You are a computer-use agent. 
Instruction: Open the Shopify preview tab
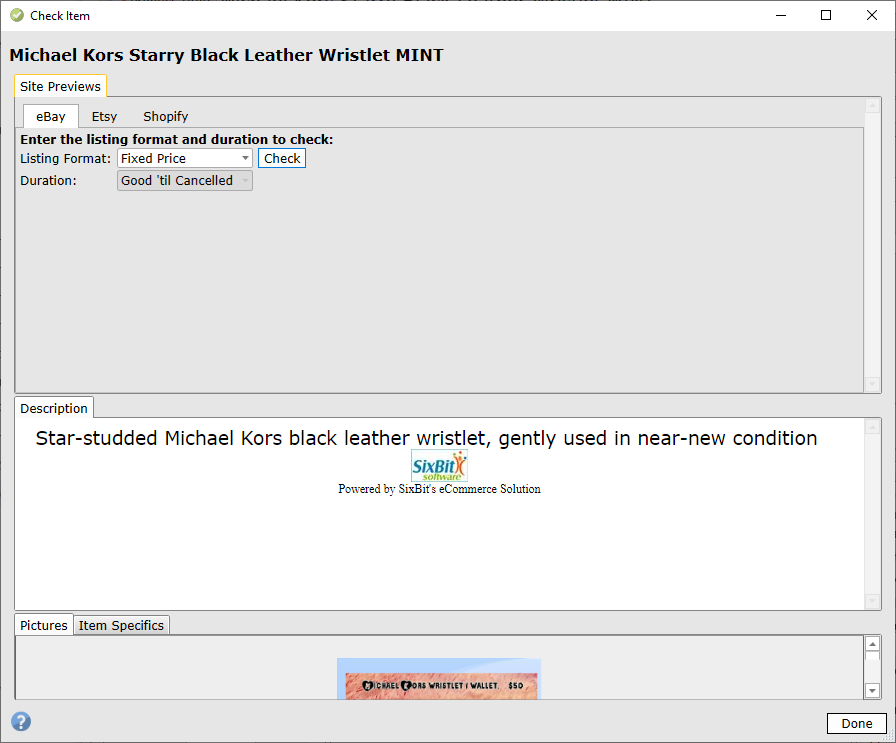click(165, 116)
